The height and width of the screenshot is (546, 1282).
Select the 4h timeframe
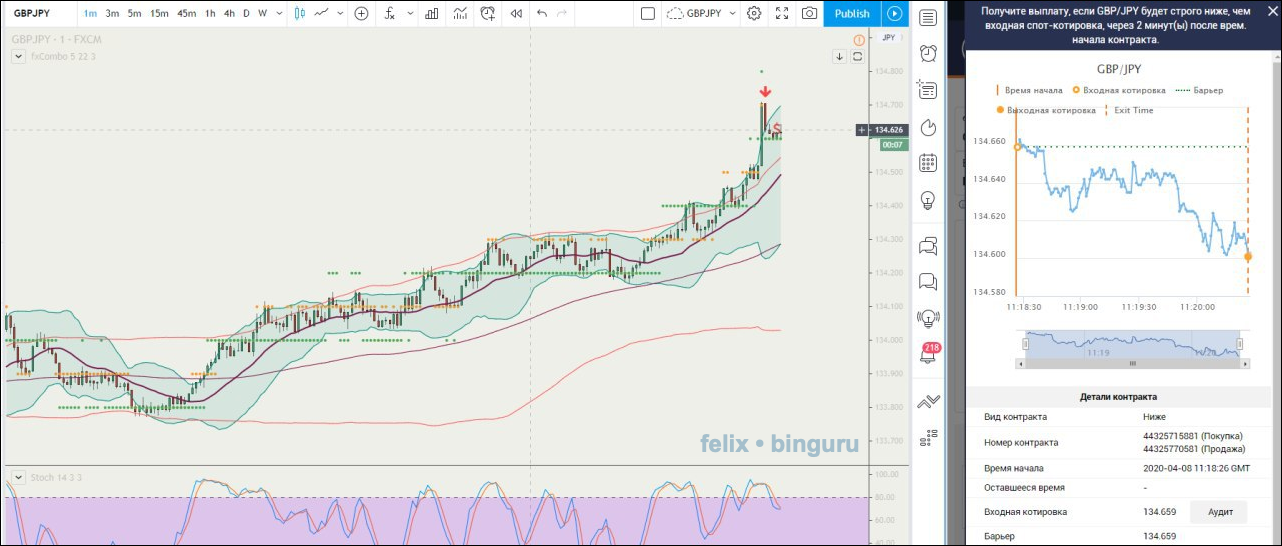point(229,14)
